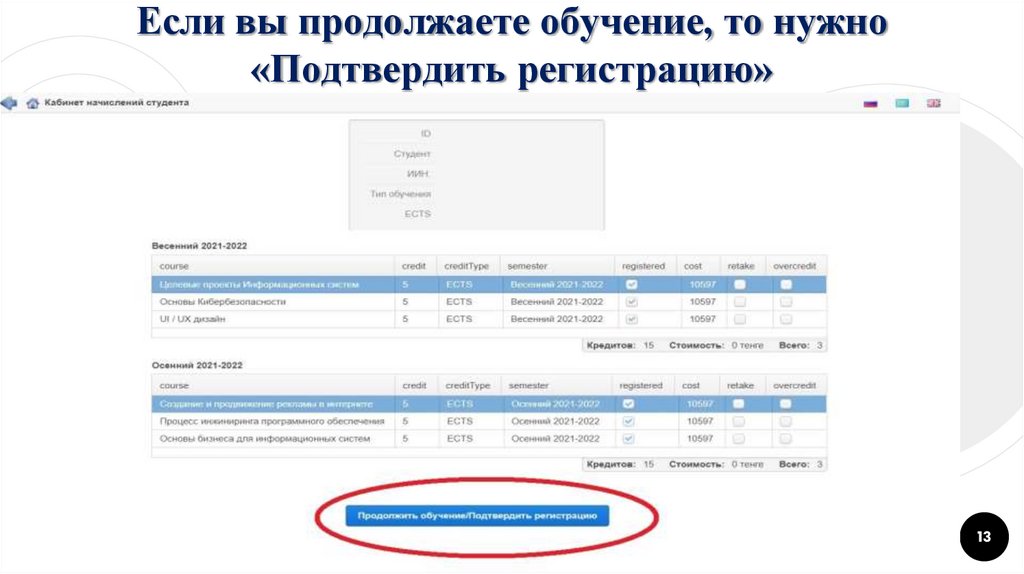This screenshot has width=1024, height=574.
Task: Toggle registered checkbox for Основы бизнеса для информационных систем
Action: [628, 439]
